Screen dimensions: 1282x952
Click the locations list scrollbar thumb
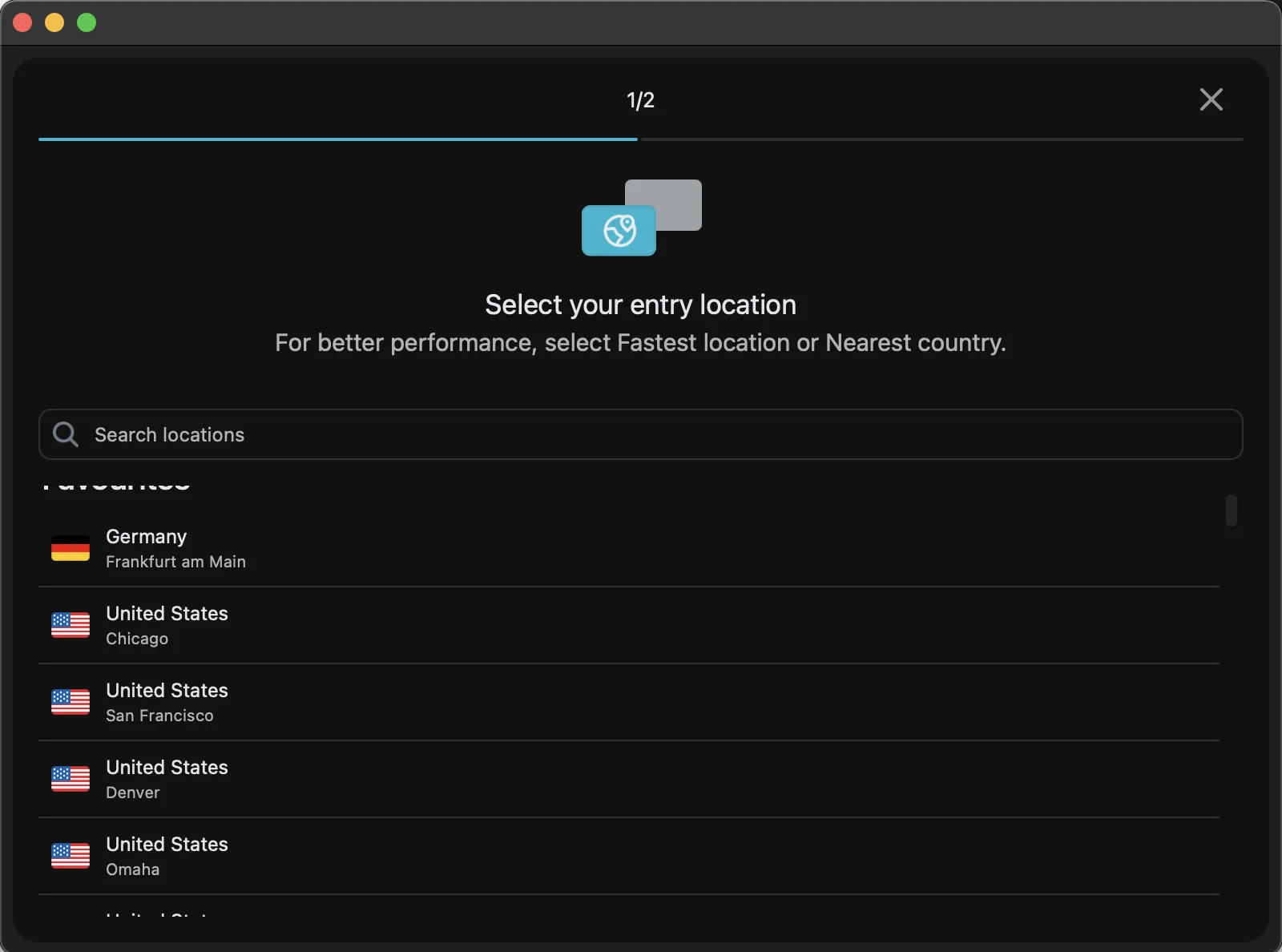point(1231,510)
